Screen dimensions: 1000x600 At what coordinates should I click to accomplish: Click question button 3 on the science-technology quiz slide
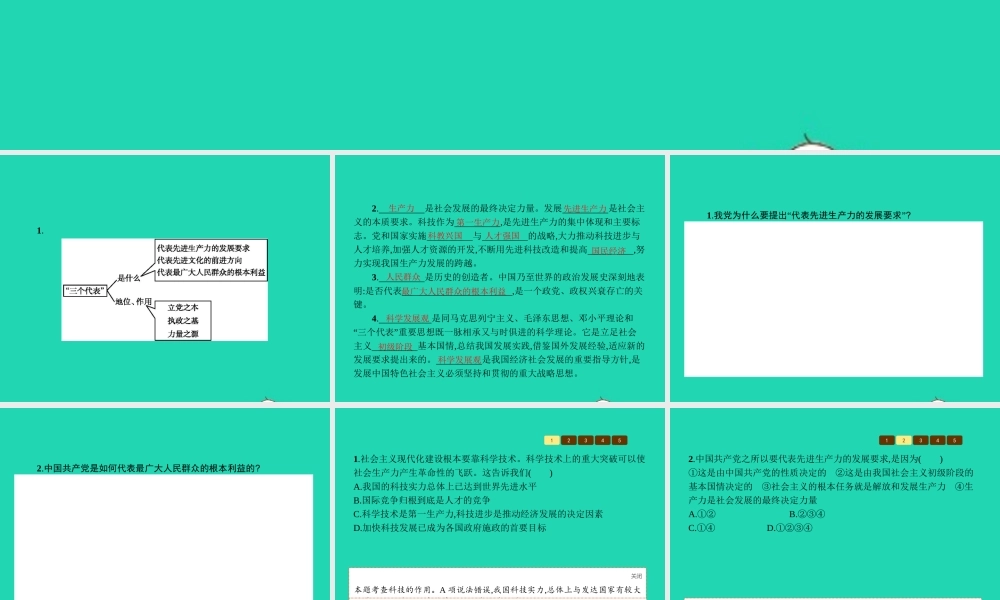coord(585,440)
